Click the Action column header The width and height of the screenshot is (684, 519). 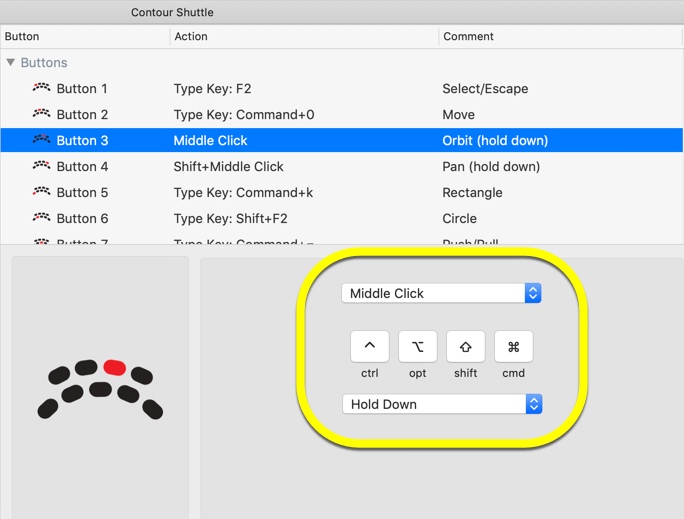[191, 36]
